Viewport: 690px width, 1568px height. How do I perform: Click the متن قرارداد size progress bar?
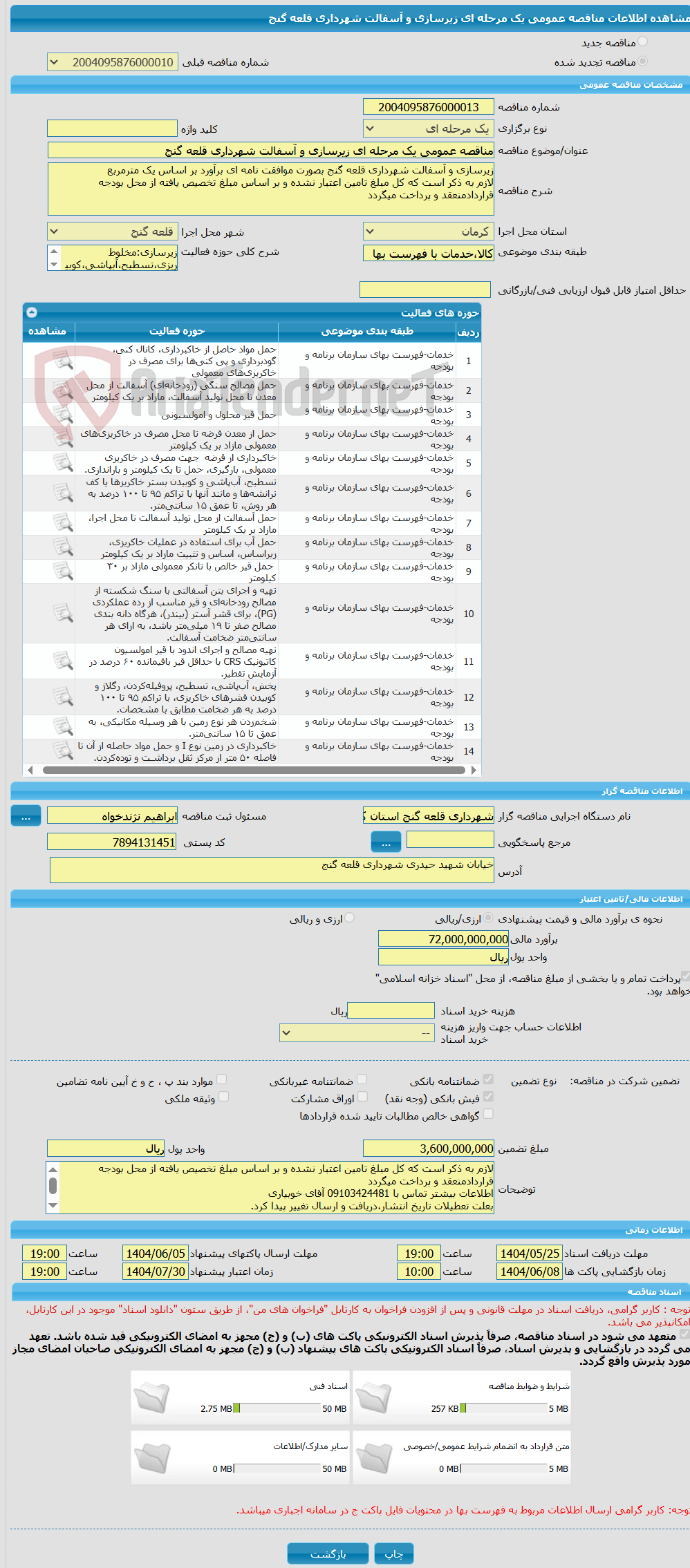(503, 1468)
